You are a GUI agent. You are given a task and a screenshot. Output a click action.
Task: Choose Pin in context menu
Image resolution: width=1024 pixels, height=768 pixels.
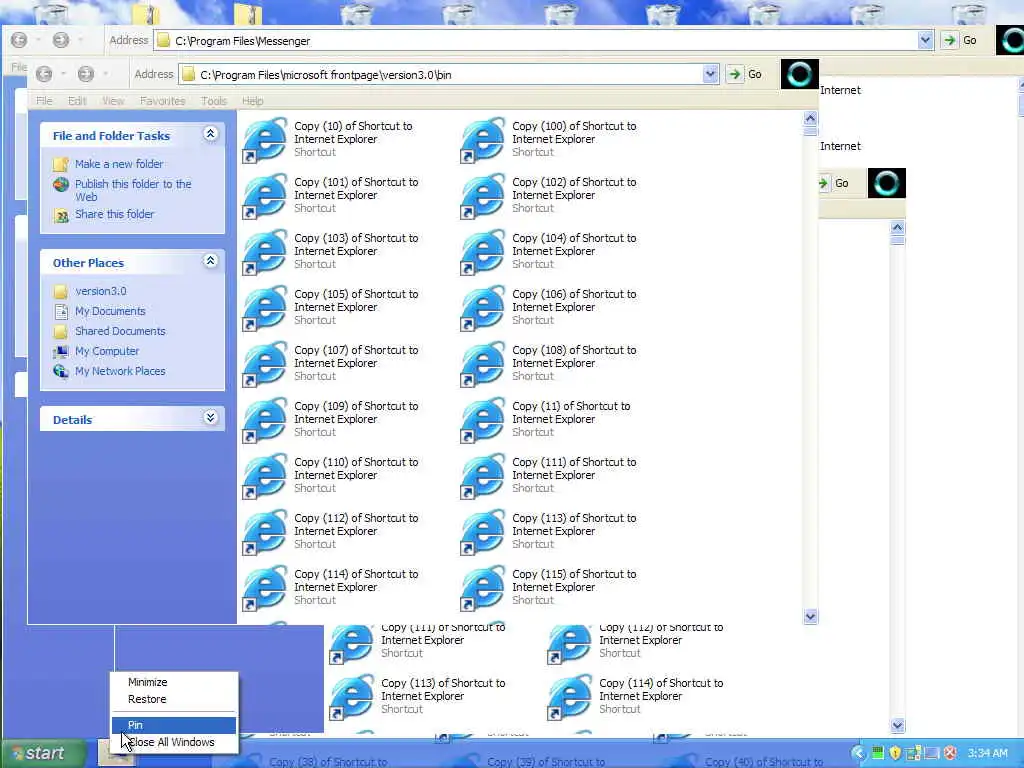174,725
